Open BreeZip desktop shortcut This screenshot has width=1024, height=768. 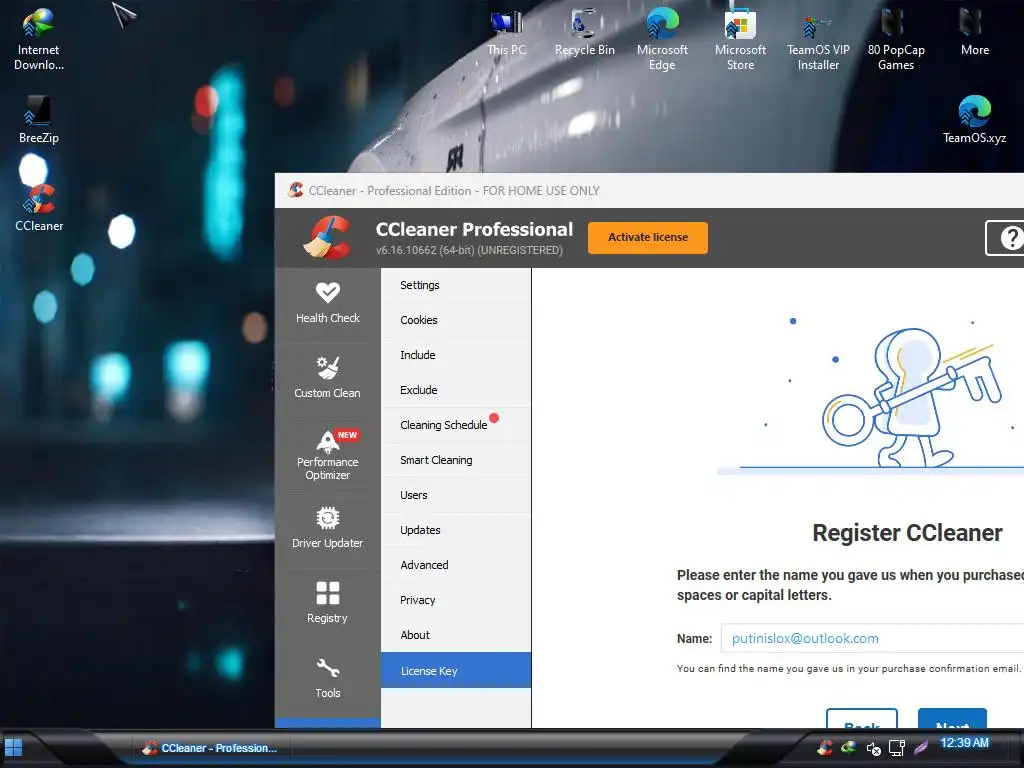tap(39, 120)
